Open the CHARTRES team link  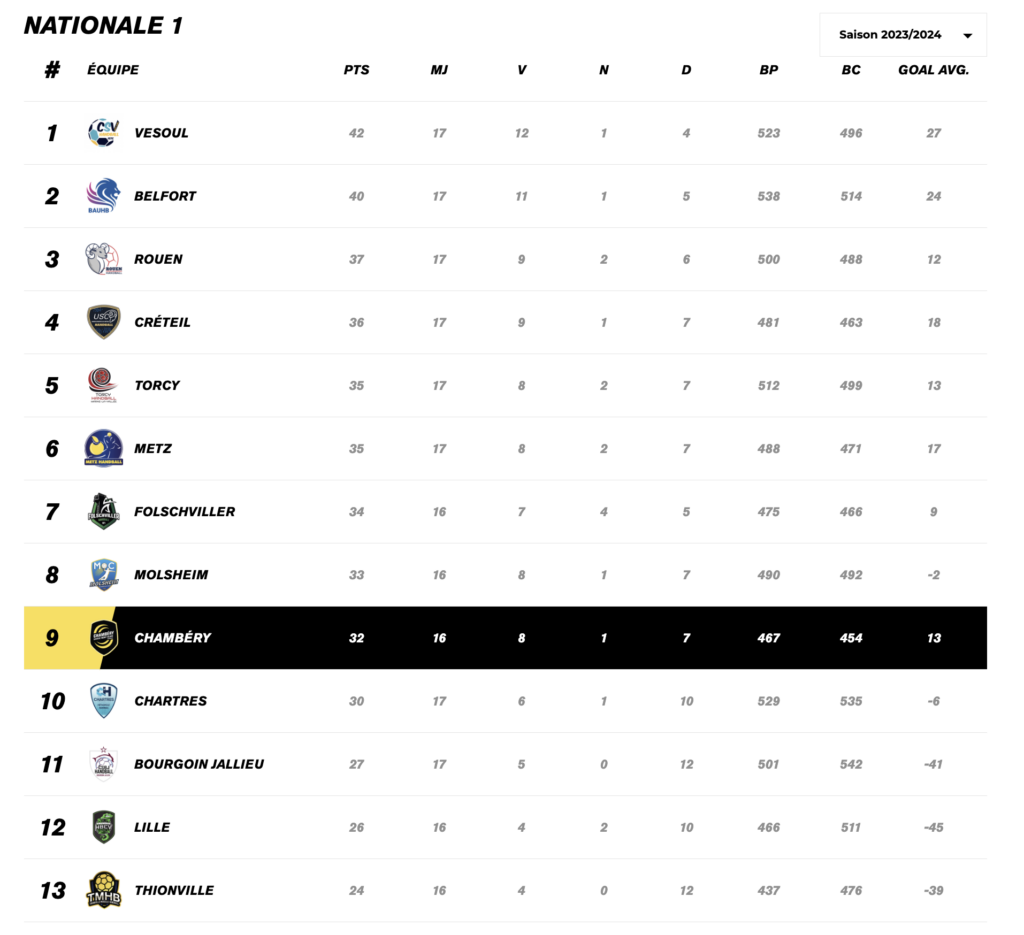170,701
